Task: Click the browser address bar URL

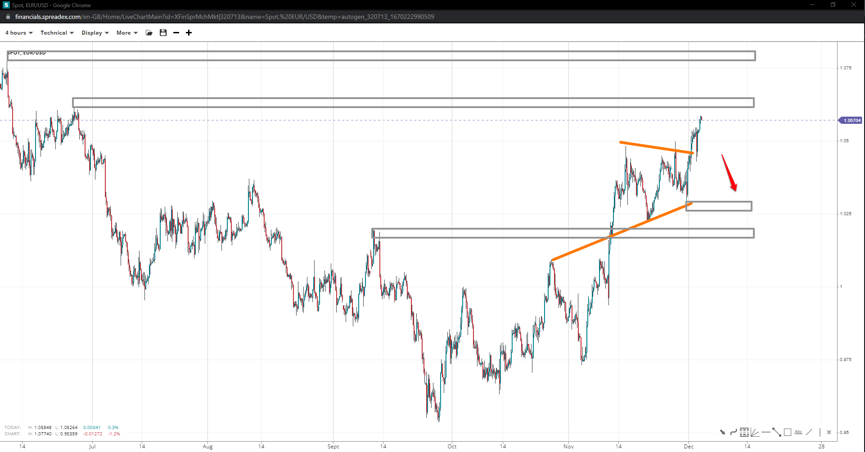Action: [x=224, y=17]
